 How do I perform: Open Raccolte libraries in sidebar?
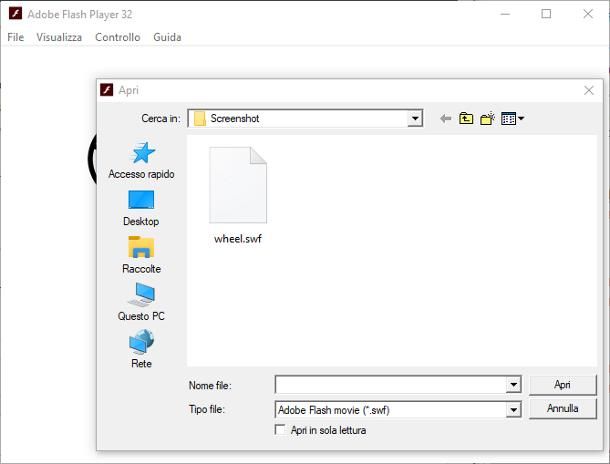pyautogui.click(x=141, y=255)
